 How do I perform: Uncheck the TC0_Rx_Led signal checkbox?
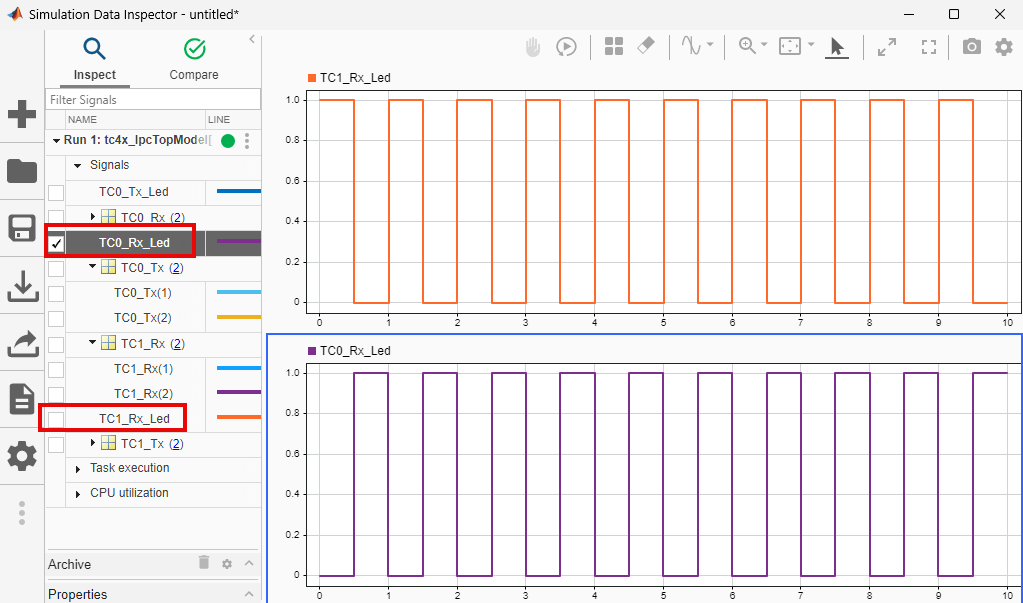point(57,243)
